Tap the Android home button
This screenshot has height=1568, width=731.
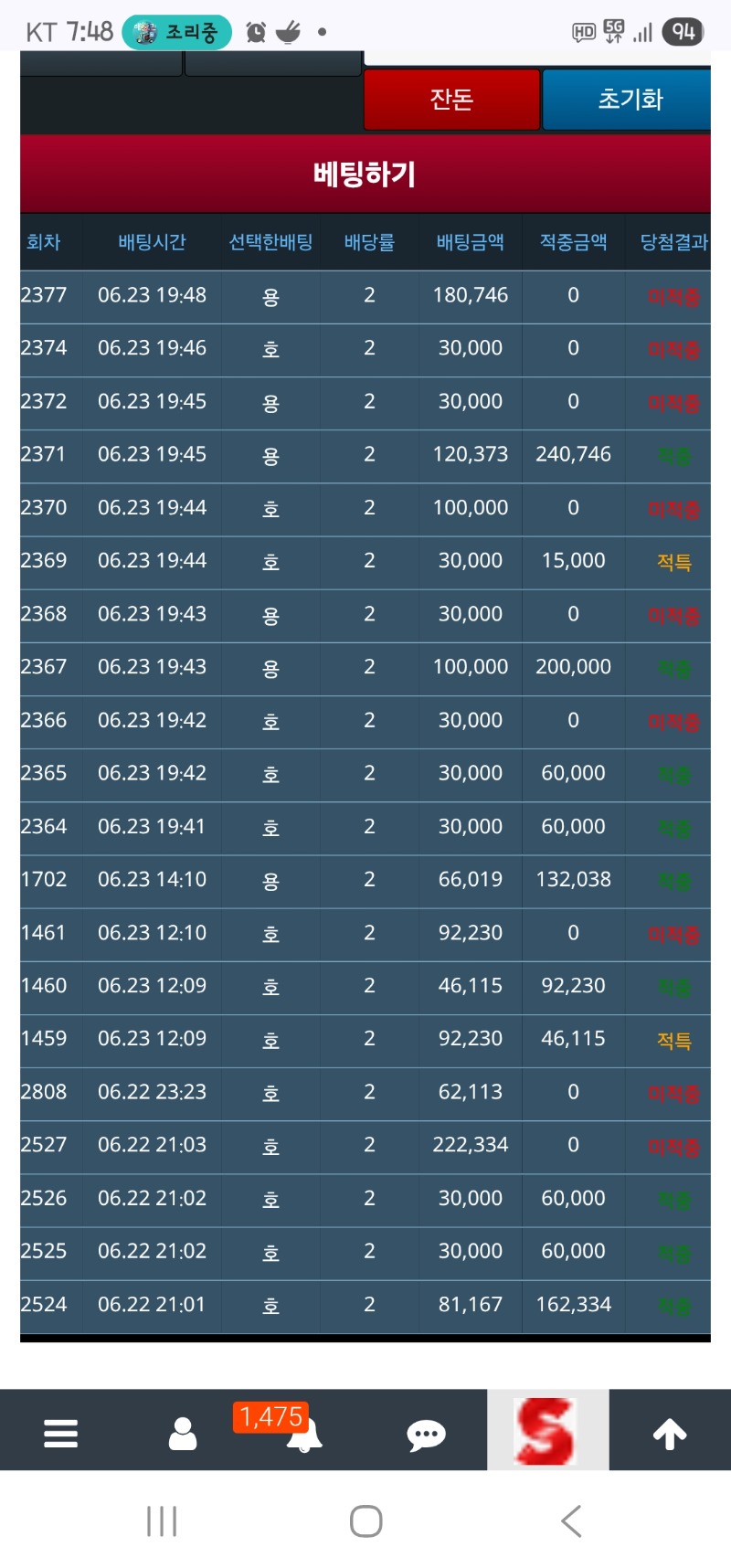pos(365,1521)
